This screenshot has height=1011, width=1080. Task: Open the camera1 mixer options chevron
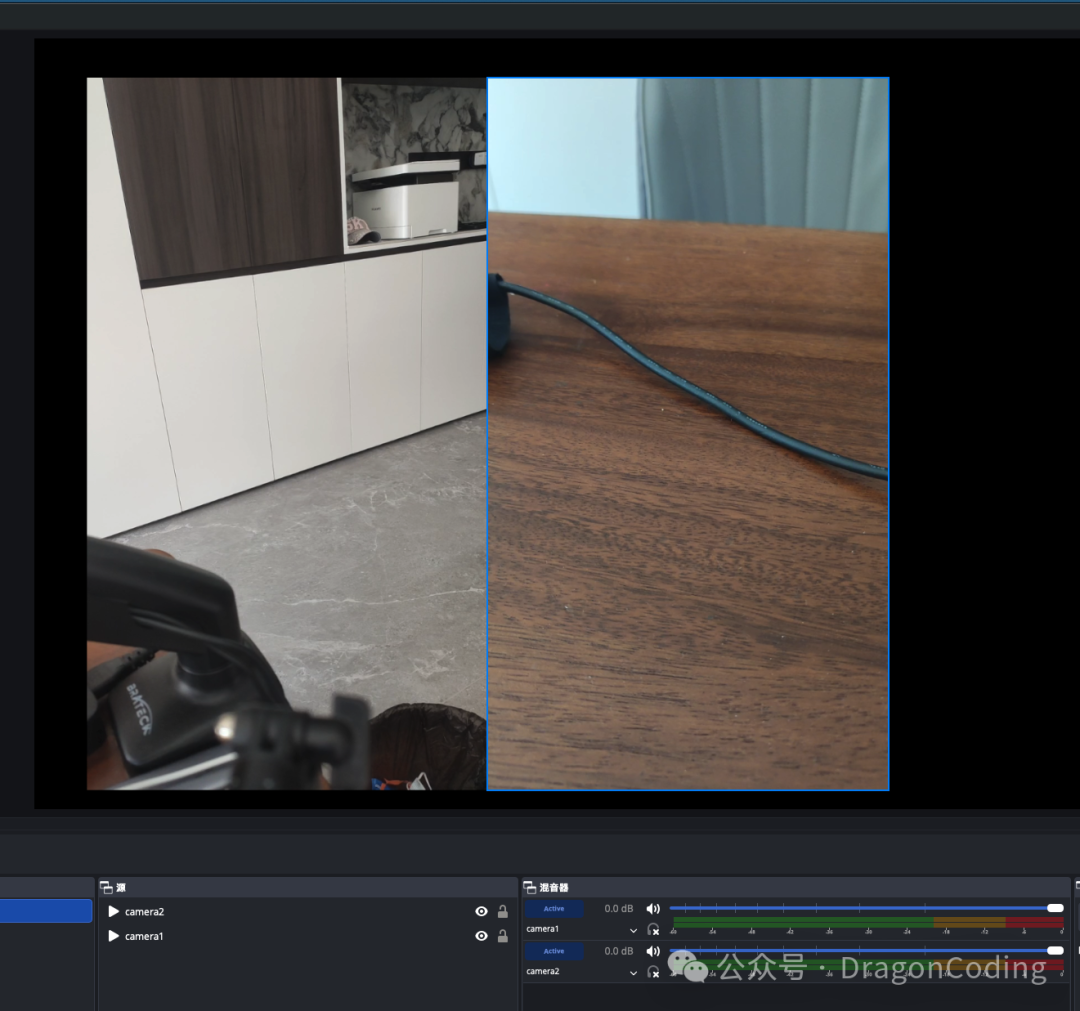click(633, 931)
